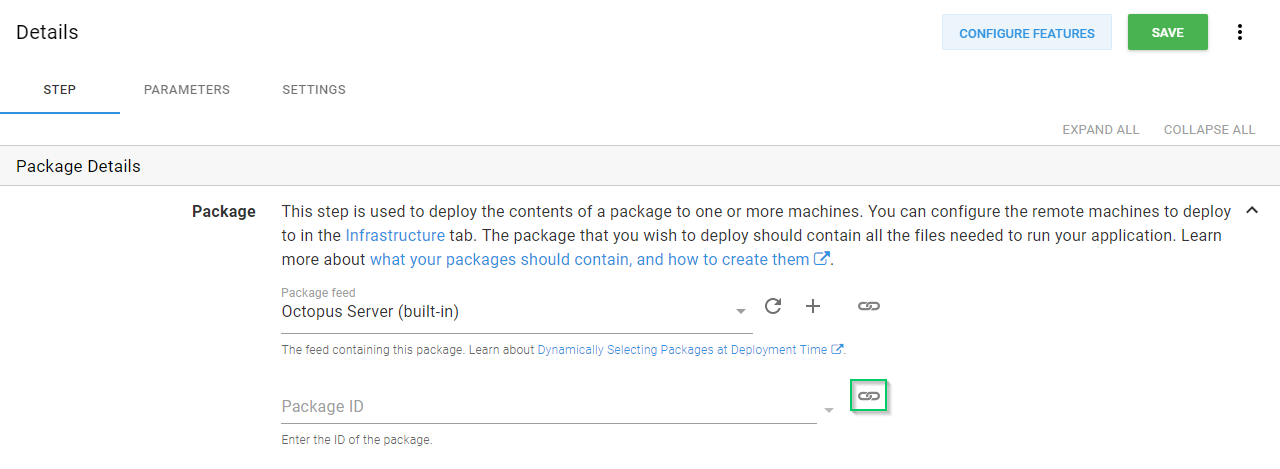Open the three-dot overflow menu
Viewport: 1280px width, 469px height.
(1240, 33)
